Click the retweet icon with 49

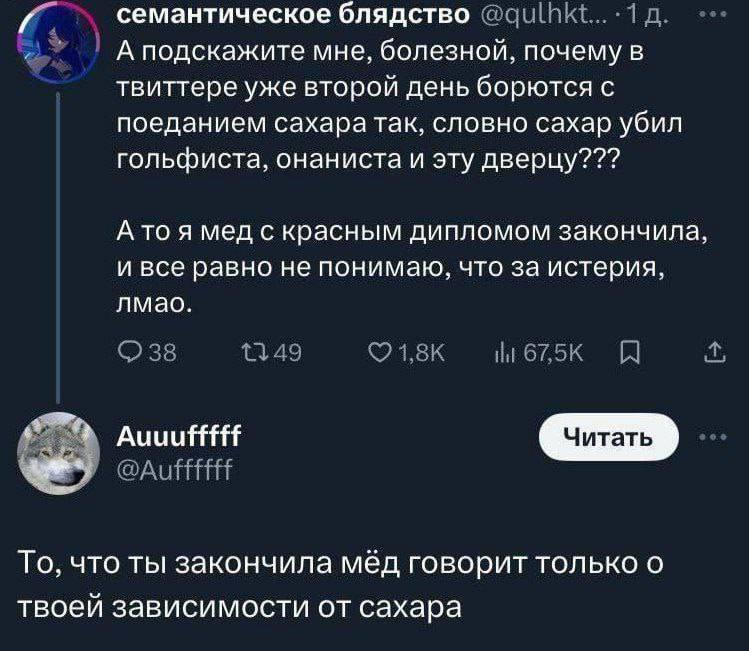point(251,352)
